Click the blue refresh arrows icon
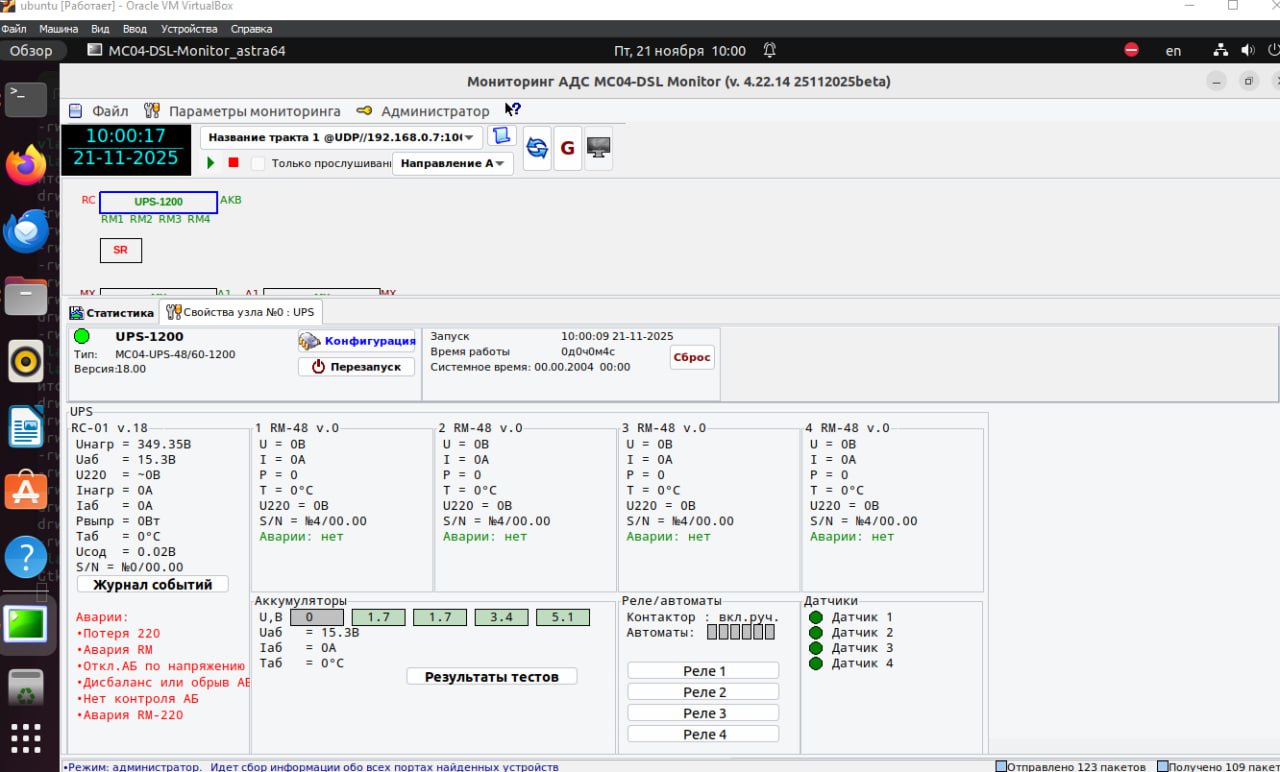Viewport: 1280px width, 772px height. [537, 148]
